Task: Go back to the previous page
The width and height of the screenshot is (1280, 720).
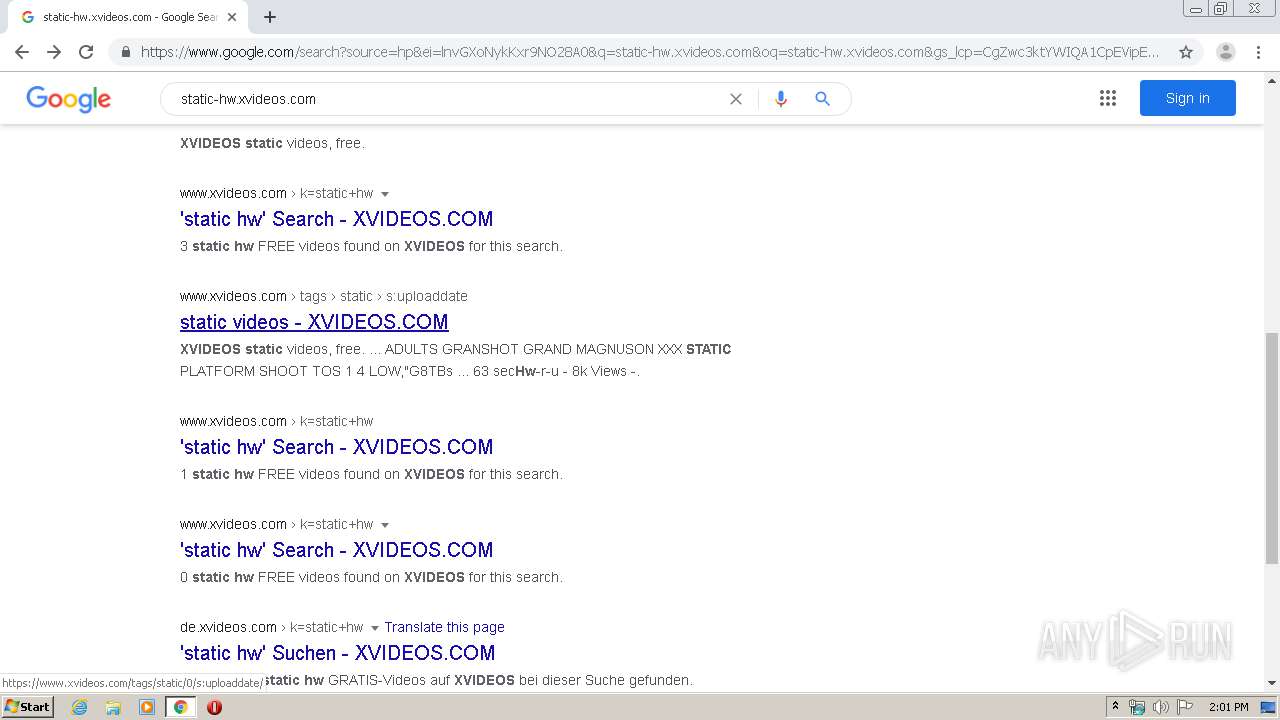Action: (x=22, y=52)
